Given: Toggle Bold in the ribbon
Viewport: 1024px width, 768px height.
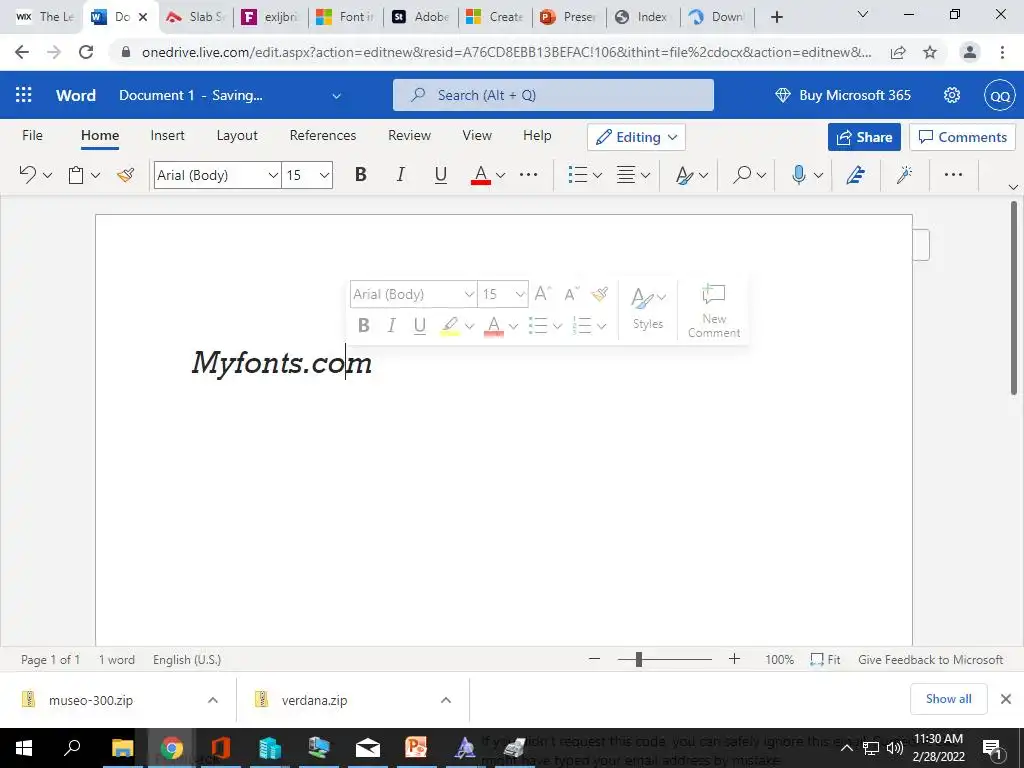Looking at the screenshot, I should (360, 174).
